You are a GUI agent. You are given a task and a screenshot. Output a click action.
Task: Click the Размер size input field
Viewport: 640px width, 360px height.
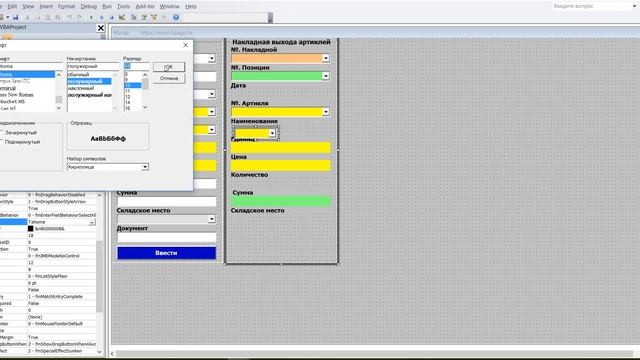(136, 66)
